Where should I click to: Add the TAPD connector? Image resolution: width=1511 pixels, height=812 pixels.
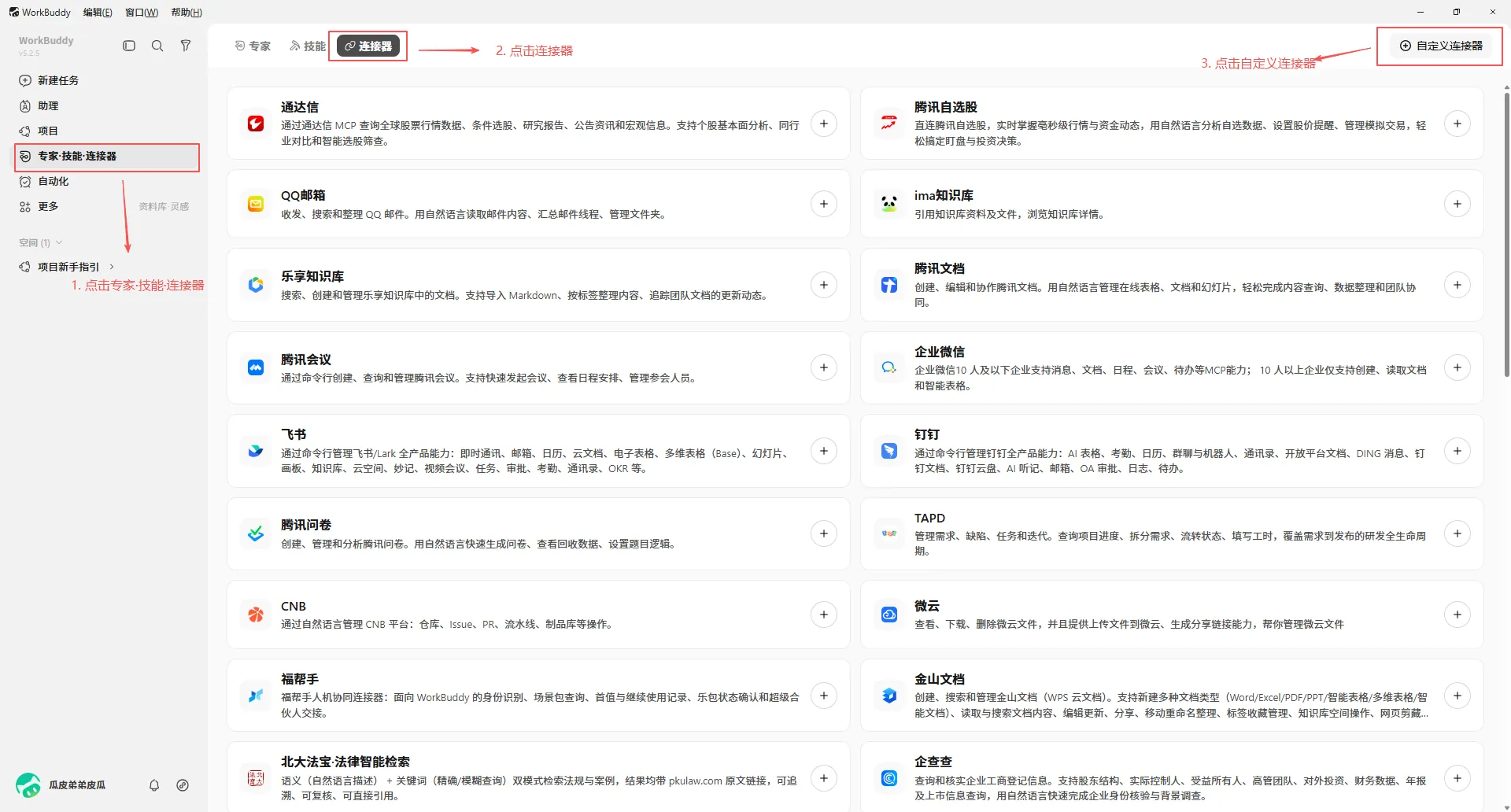[1457, 533]
